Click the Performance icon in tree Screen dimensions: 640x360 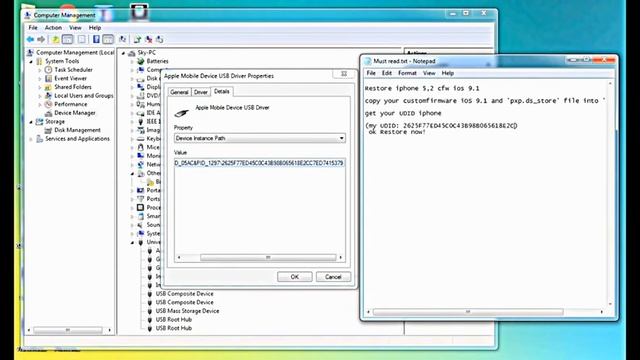point(48,104)
